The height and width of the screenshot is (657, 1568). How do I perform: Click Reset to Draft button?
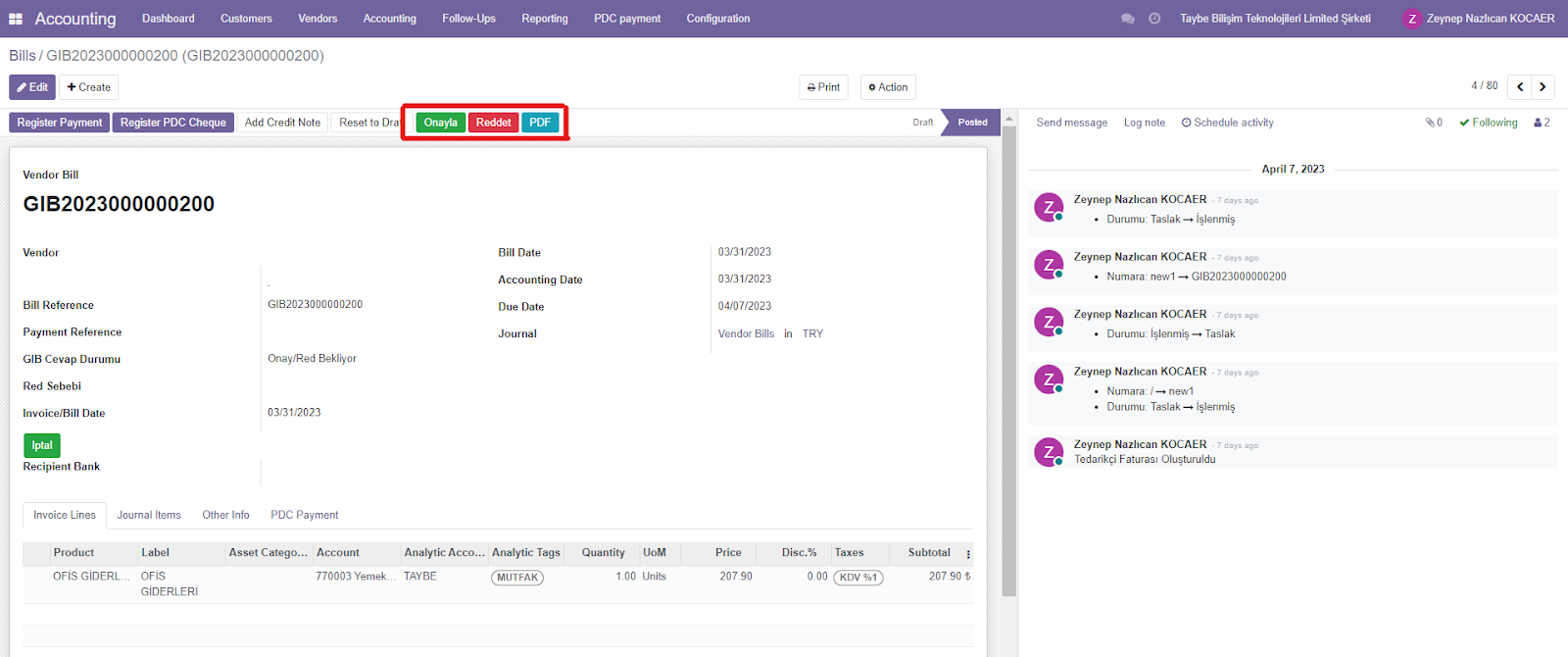[x=367, y=123]
